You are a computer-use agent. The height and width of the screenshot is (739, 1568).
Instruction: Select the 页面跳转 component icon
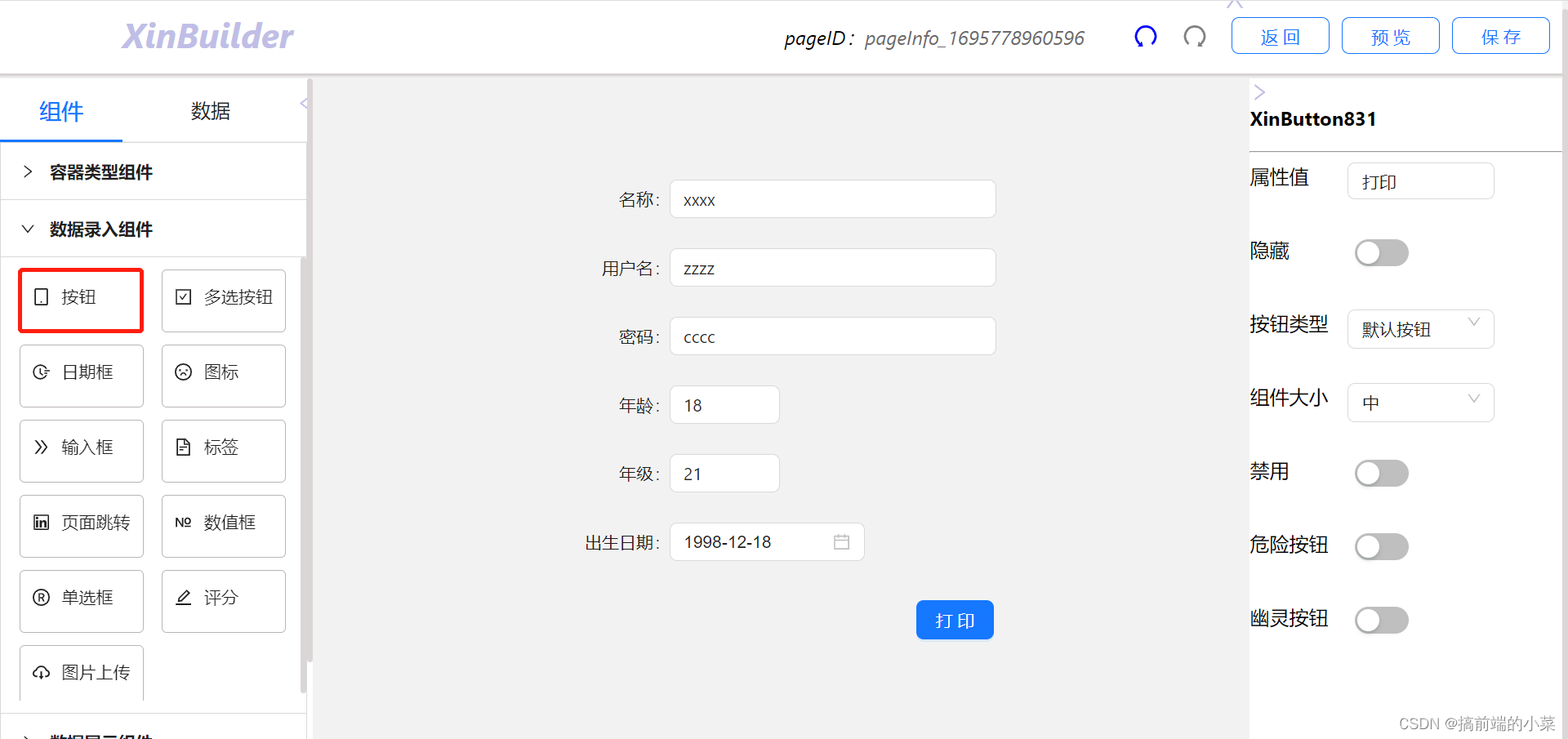point(42,523)
